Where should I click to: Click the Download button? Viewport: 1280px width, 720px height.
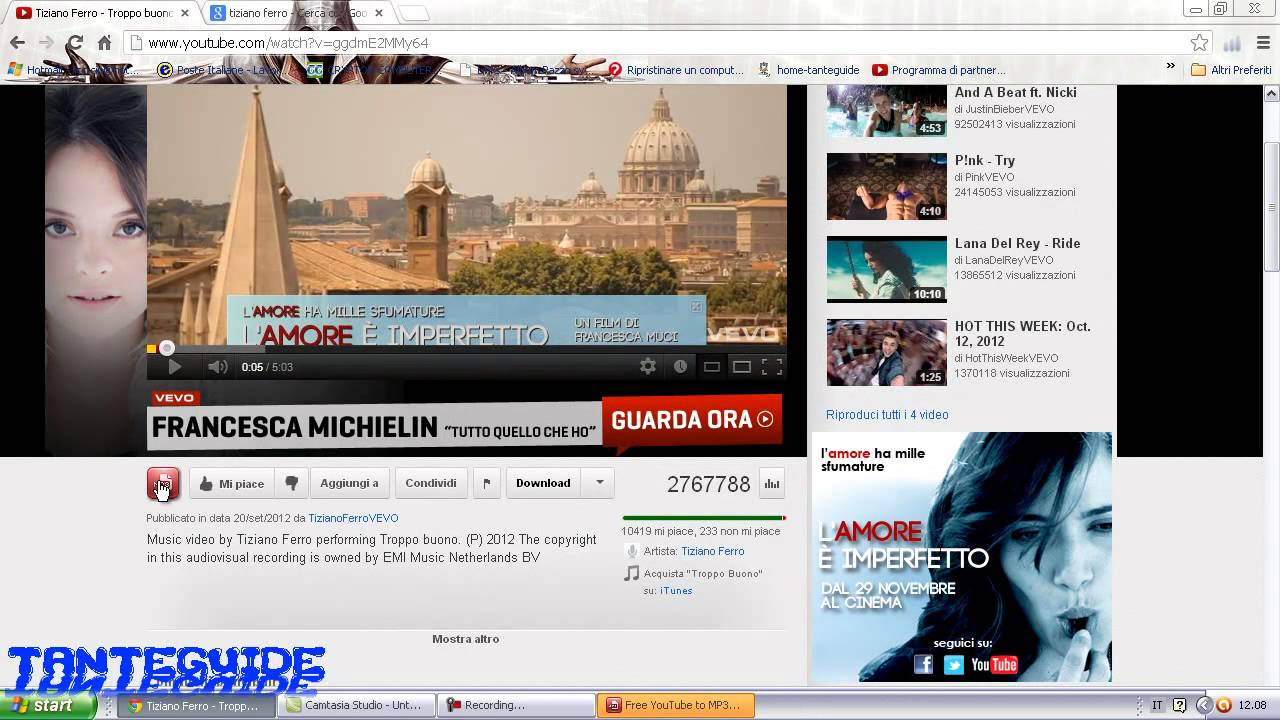543,483
